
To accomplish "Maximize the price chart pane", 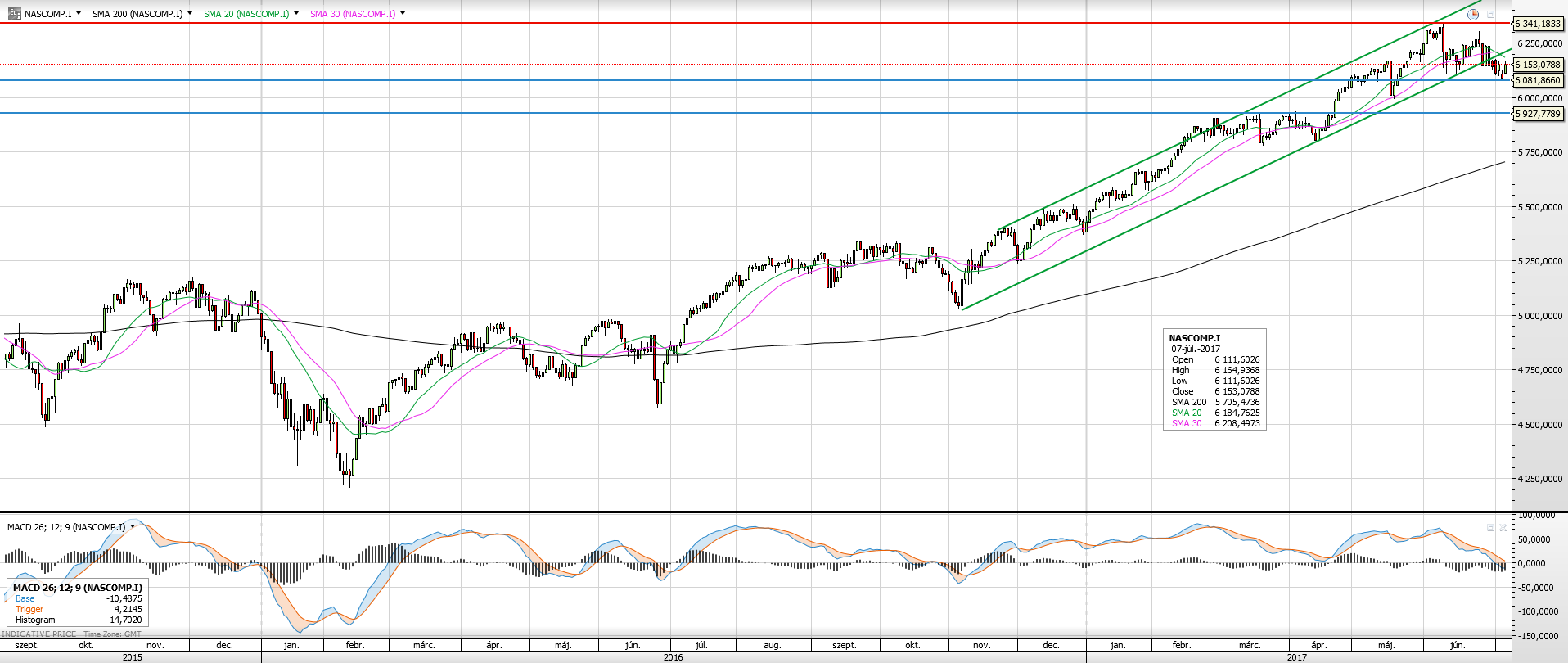I will pyautogui.click(x=1491, y=14).
